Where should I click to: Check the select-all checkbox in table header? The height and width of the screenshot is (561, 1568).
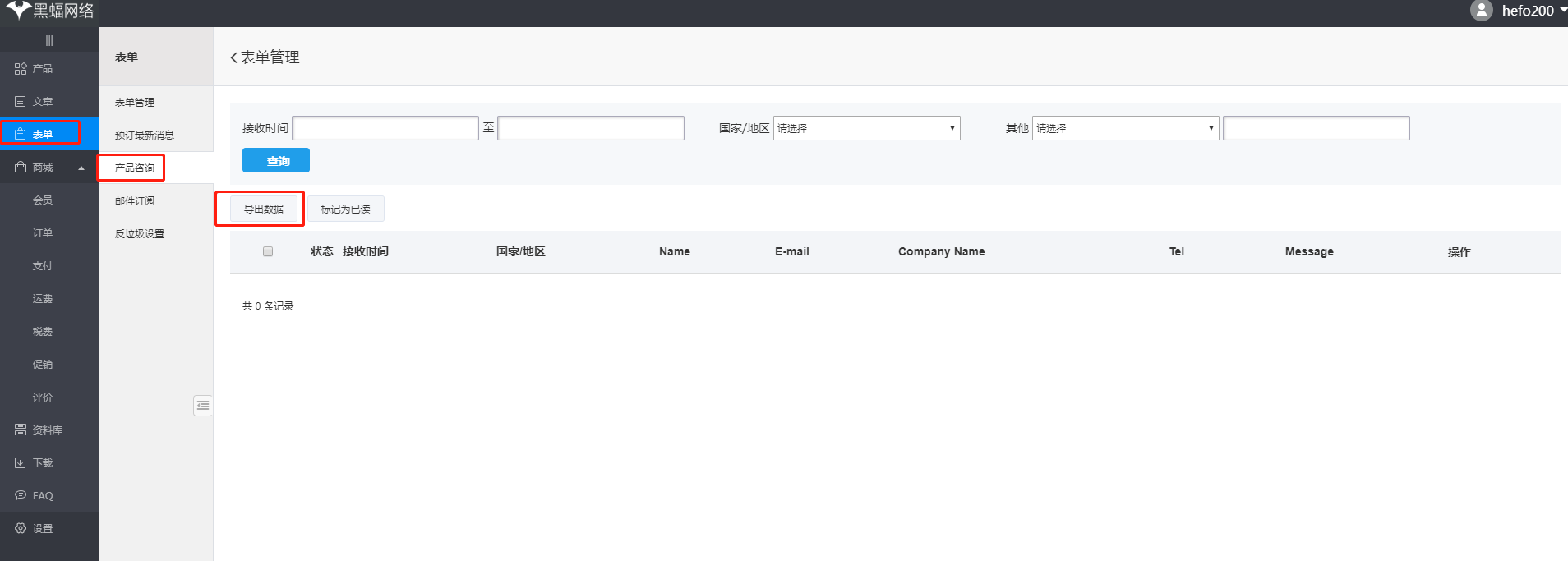[x=268, y=251]
